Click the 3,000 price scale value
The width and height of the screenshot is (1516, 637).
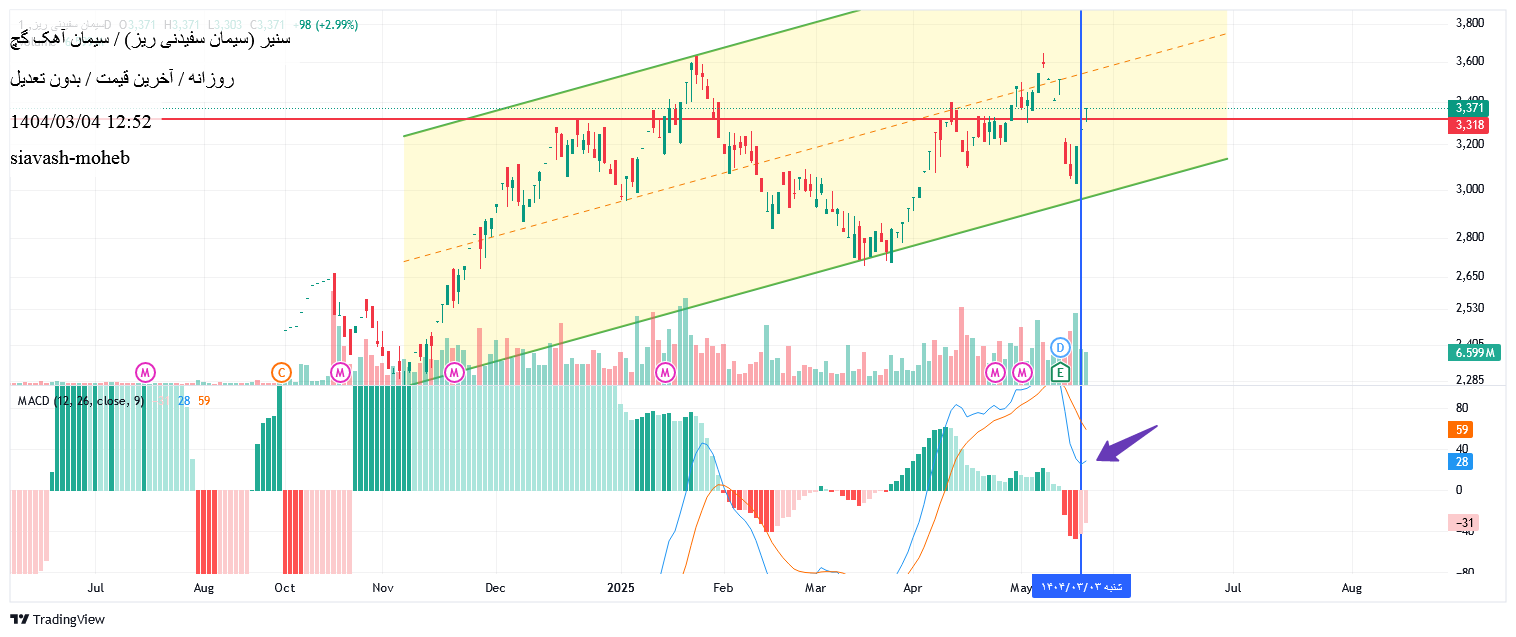click(1469, 188)
